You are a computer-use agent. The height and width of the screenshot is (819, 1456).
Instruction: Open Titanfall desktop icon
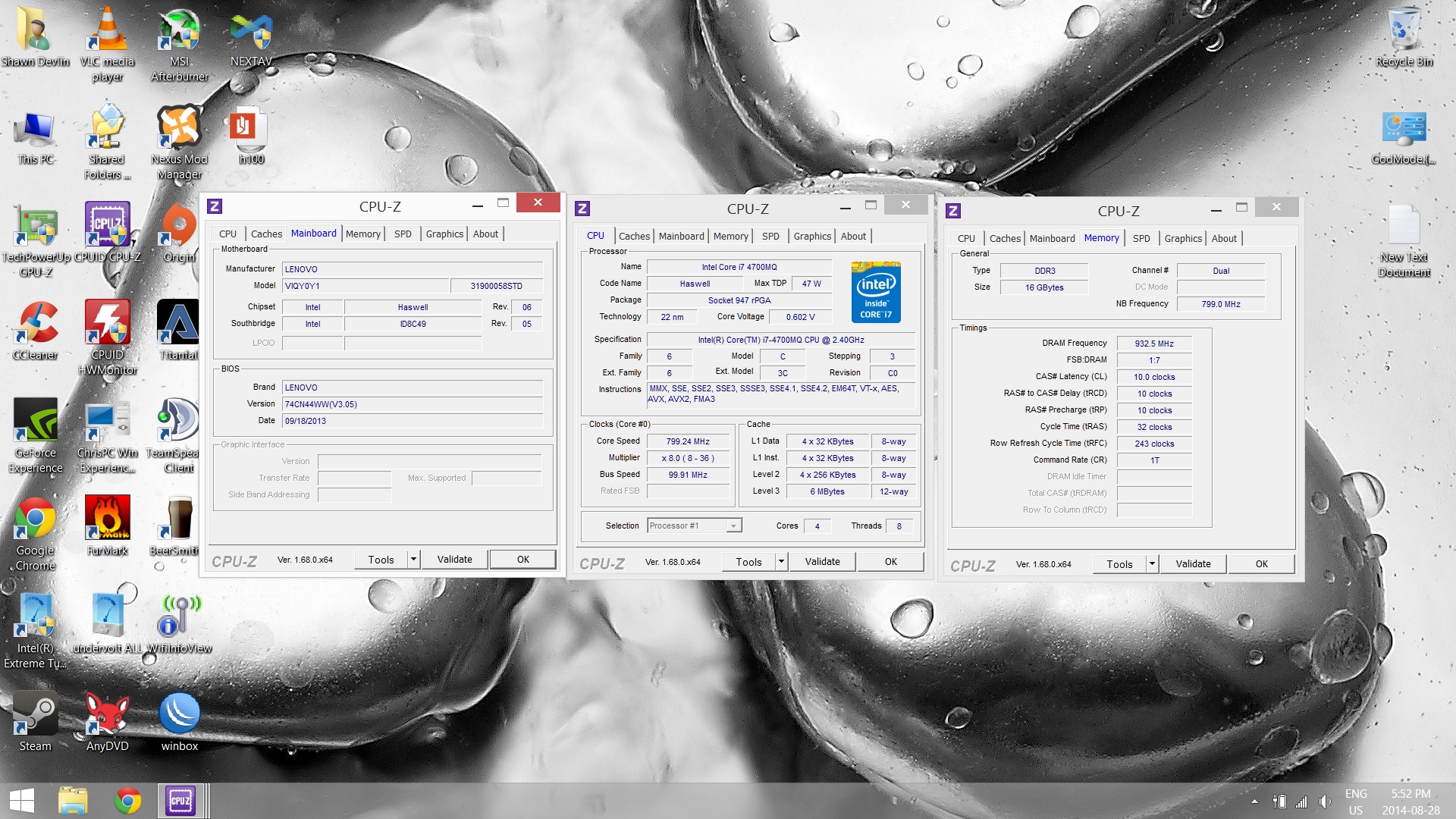[x=179, y=331]
